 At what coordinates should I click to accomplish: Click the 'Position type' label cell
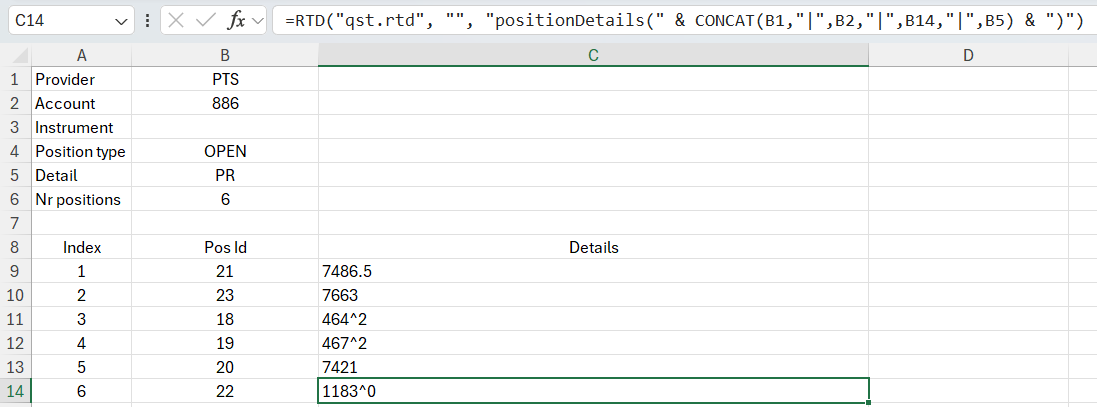coord(82,151)
